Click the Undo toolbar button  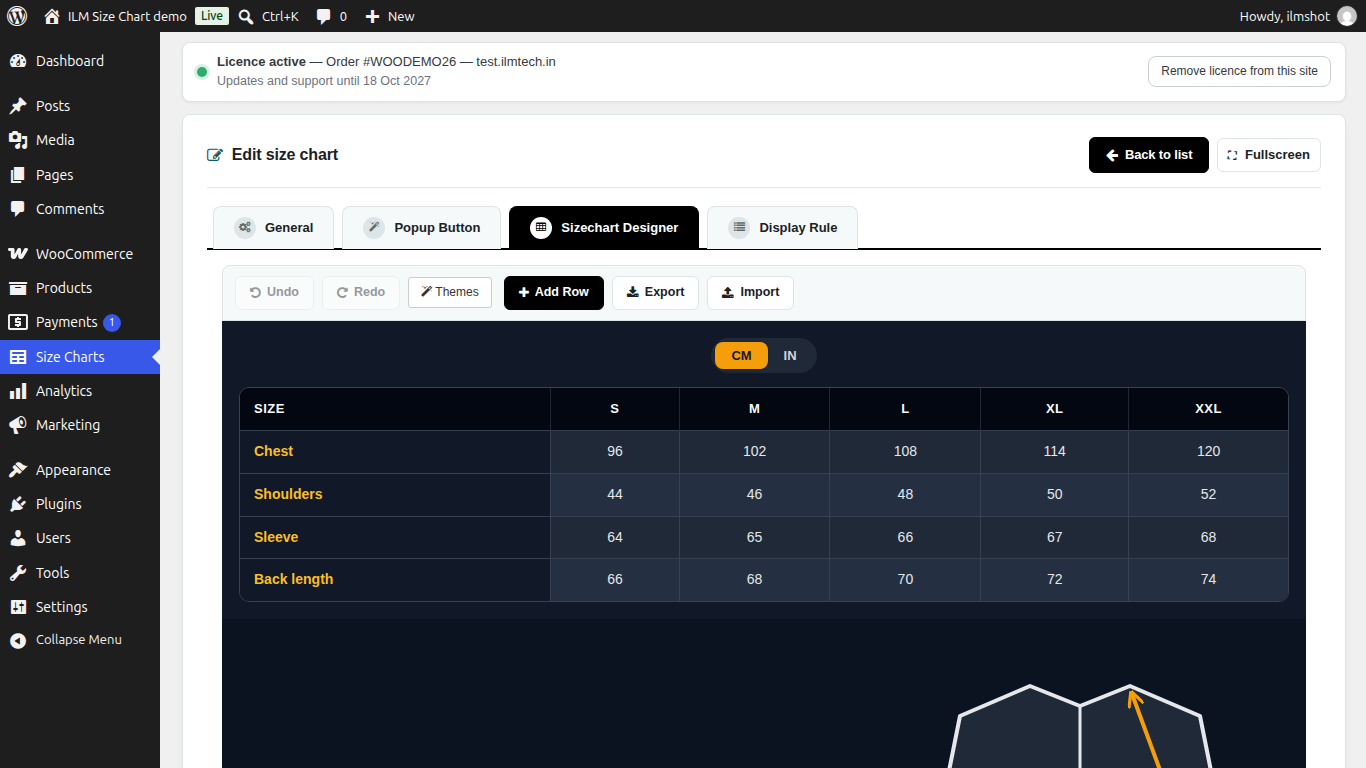pyautogui.click(x=274, y=292)
